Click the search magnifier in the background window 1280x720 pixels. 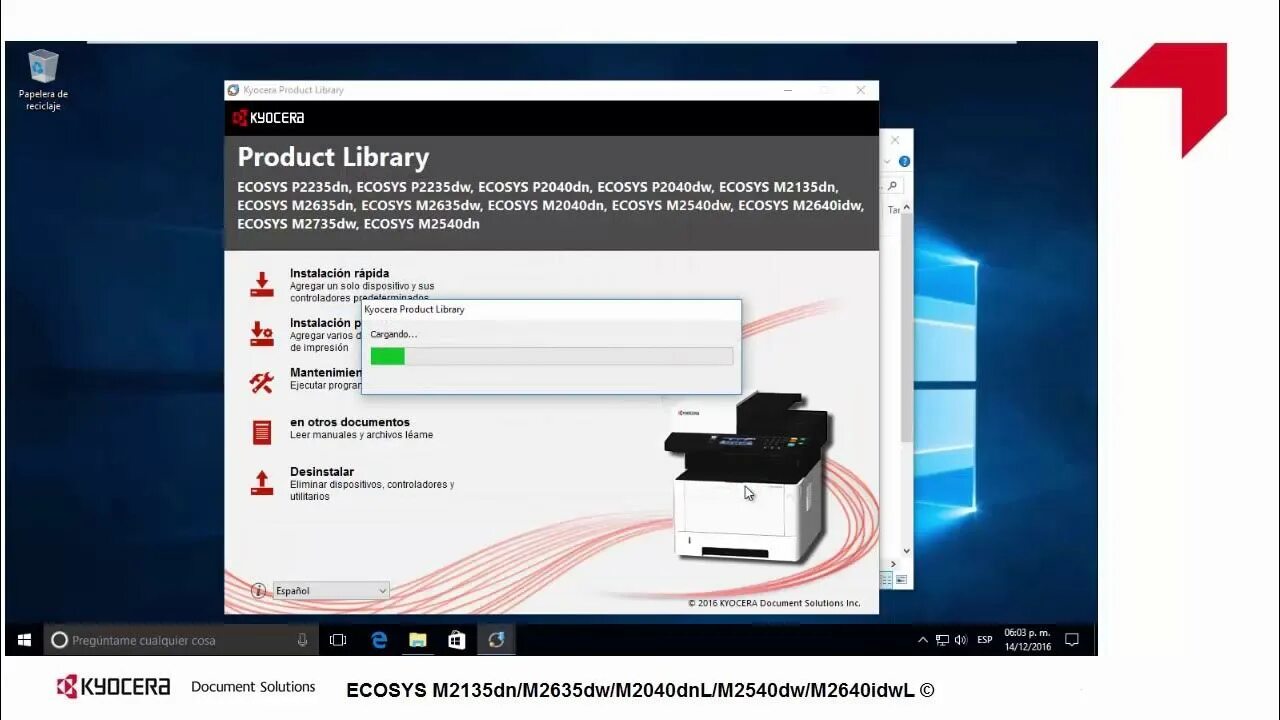point(893,185)
